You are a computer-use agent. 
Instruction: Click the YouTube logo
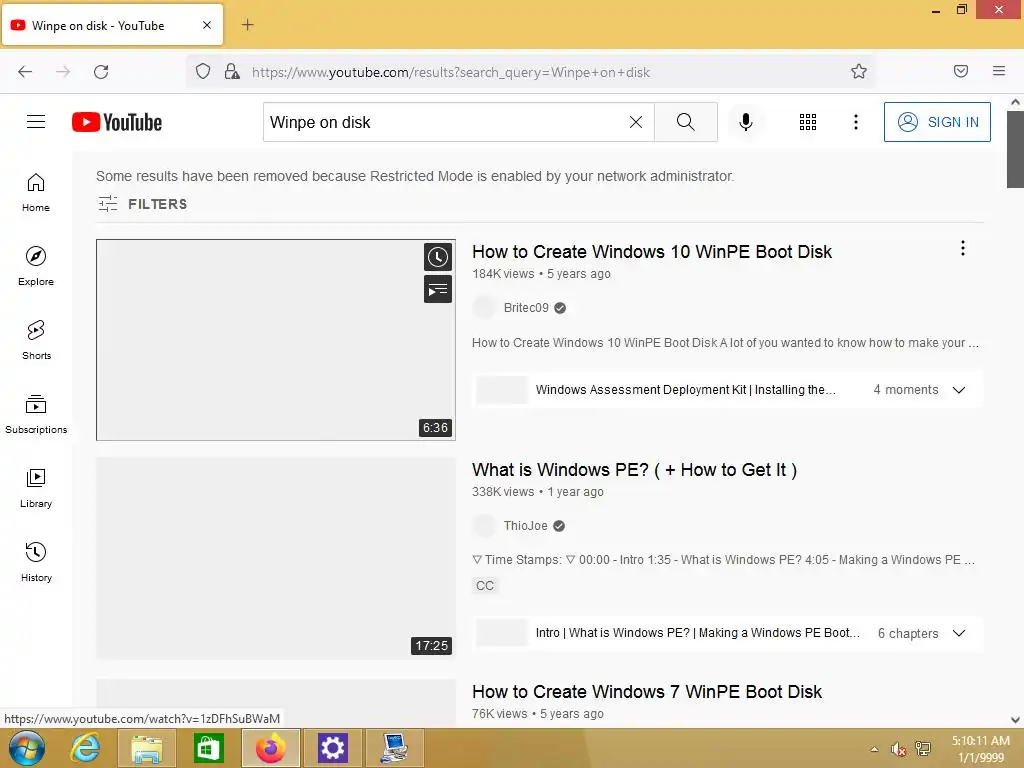[117, 122]
